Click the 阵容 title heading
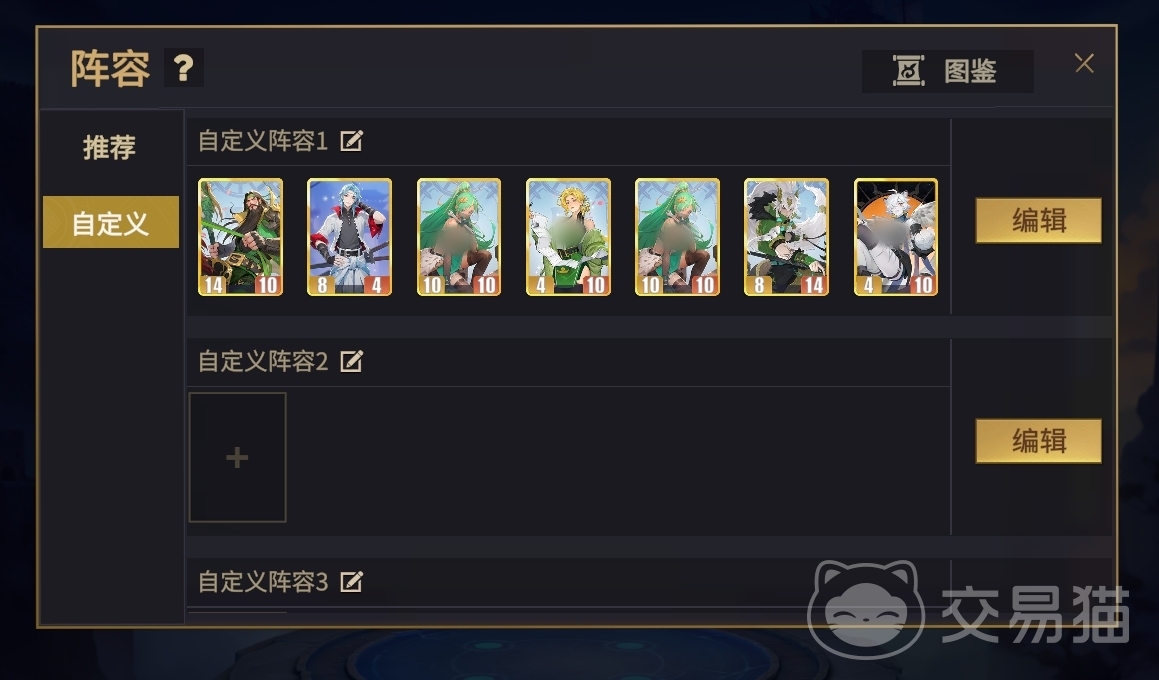The height and width of the screenshot is (680, 1159). pos(110,69)
